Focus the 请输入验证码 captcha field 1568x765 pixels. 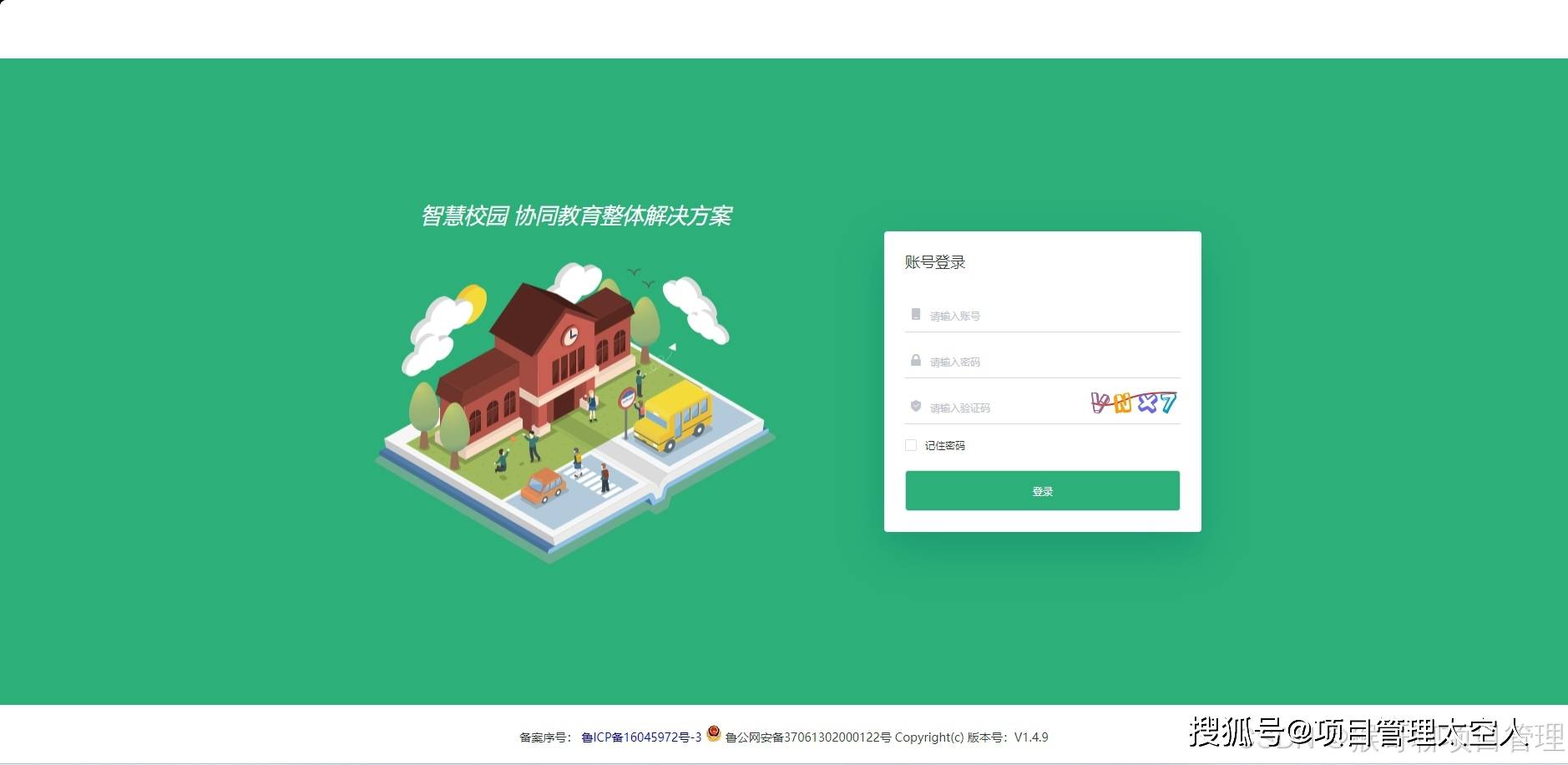tap(1002, 408)
